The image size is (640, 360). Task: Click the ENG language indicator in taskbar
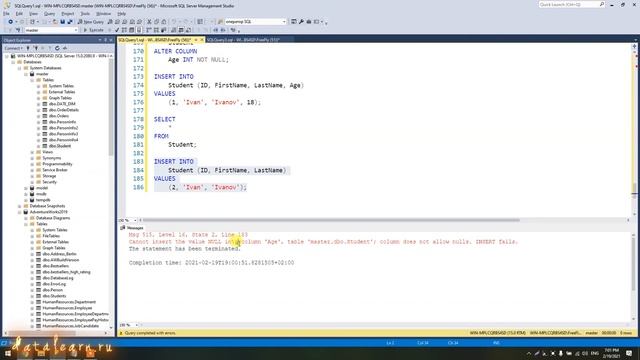(x=595, y=353)
